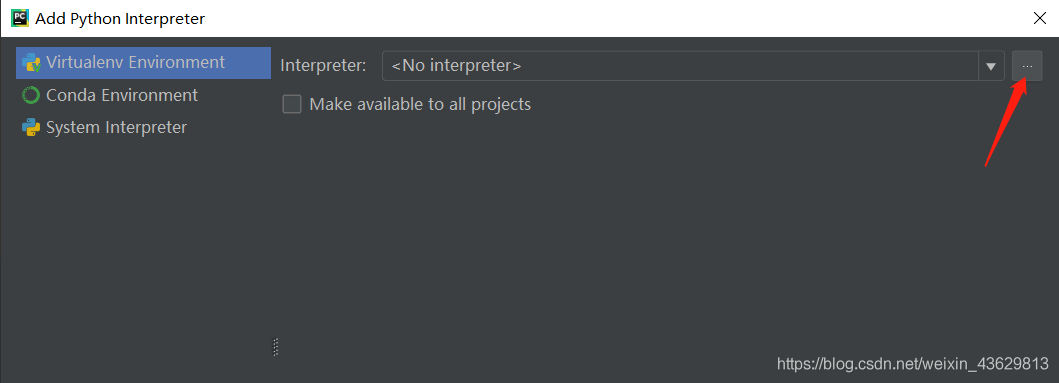Click the red arrow annotation
This screenshot has height=383, width=1059.
pyautogui.click(x=1006, y=122)
